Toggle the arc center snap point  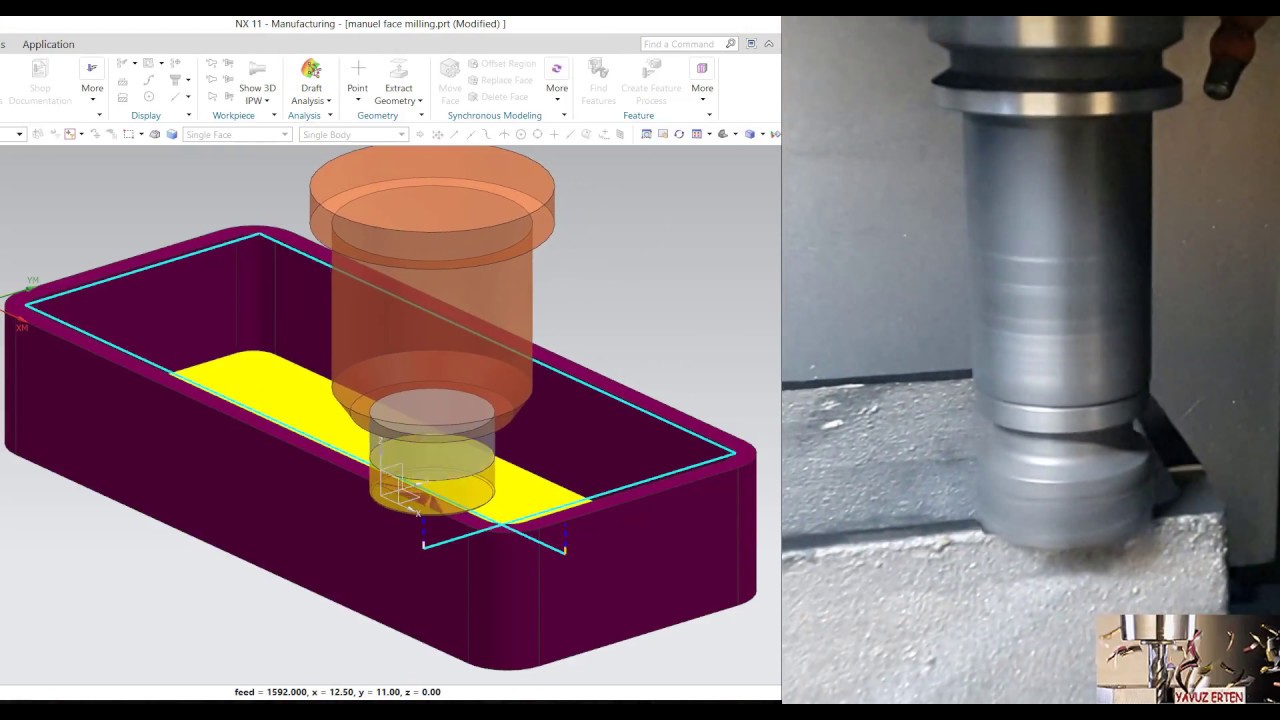[x=521, y=134]
